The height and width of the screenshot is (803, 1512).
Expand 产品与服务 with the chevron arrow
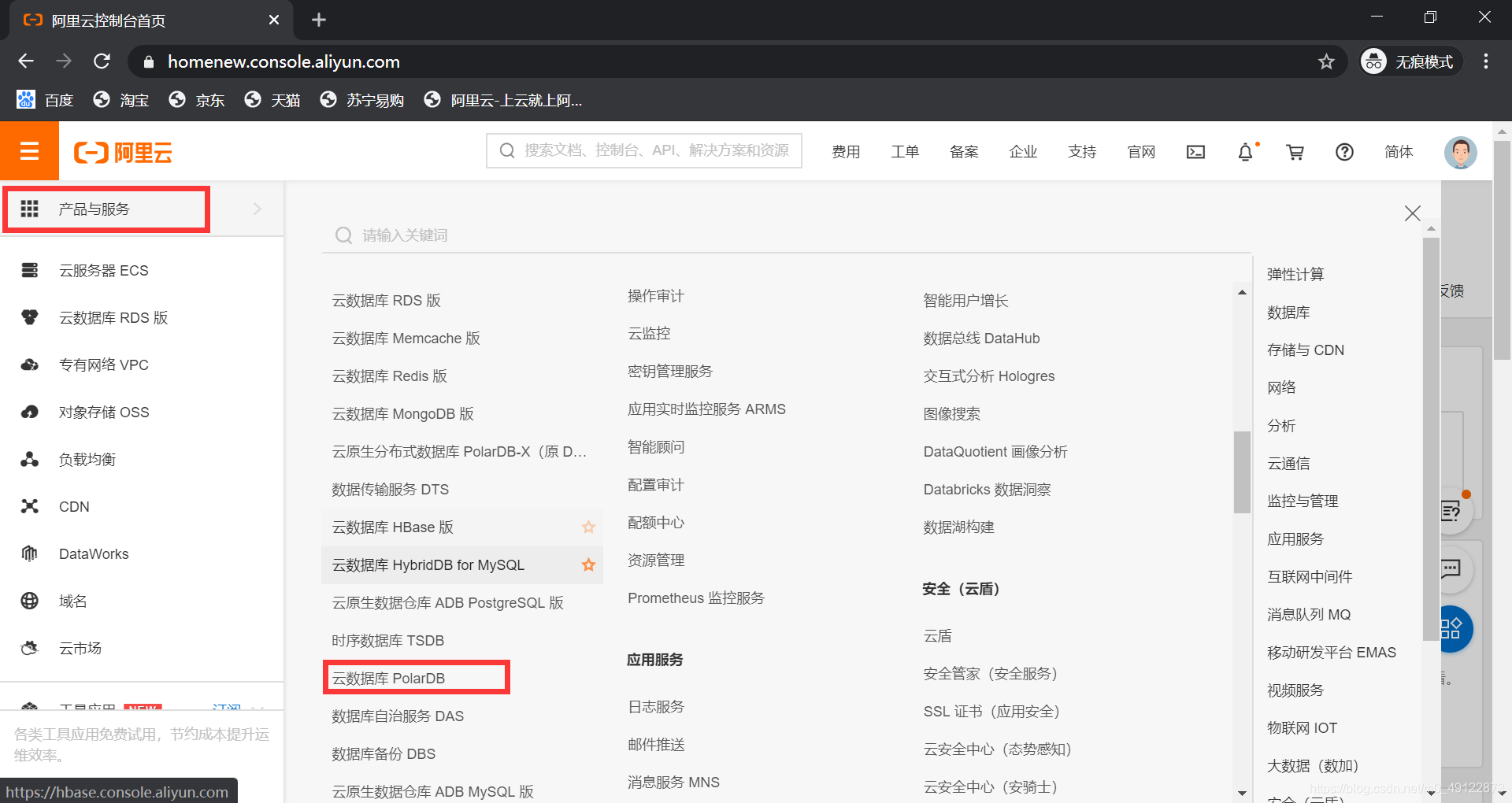point(258,209)
